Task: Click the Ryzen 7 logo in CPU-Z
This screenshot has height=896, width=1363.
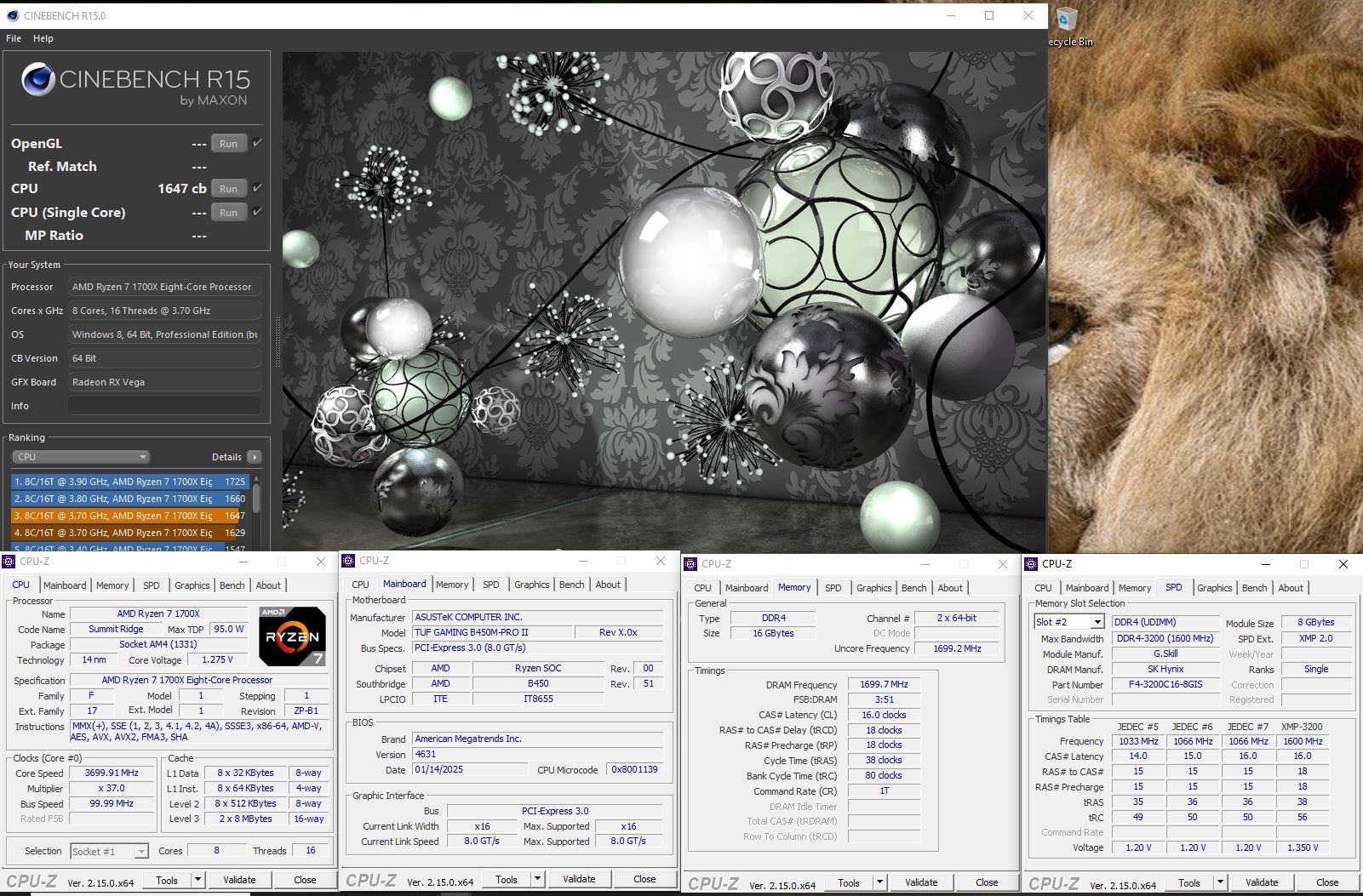Action: tap(292, 636)
